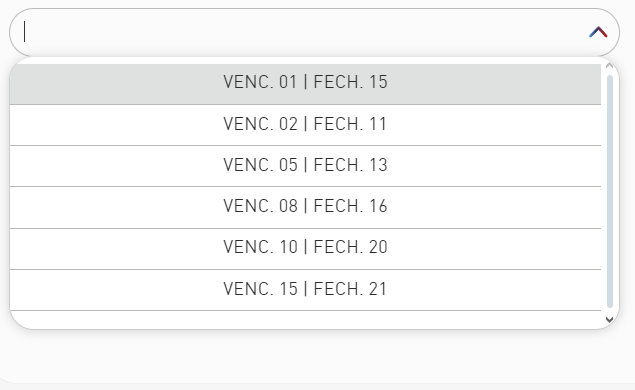Select the highlighted first list entry
Image resolution: width=635 pixels, height=390 pixels.
[305, 84]
